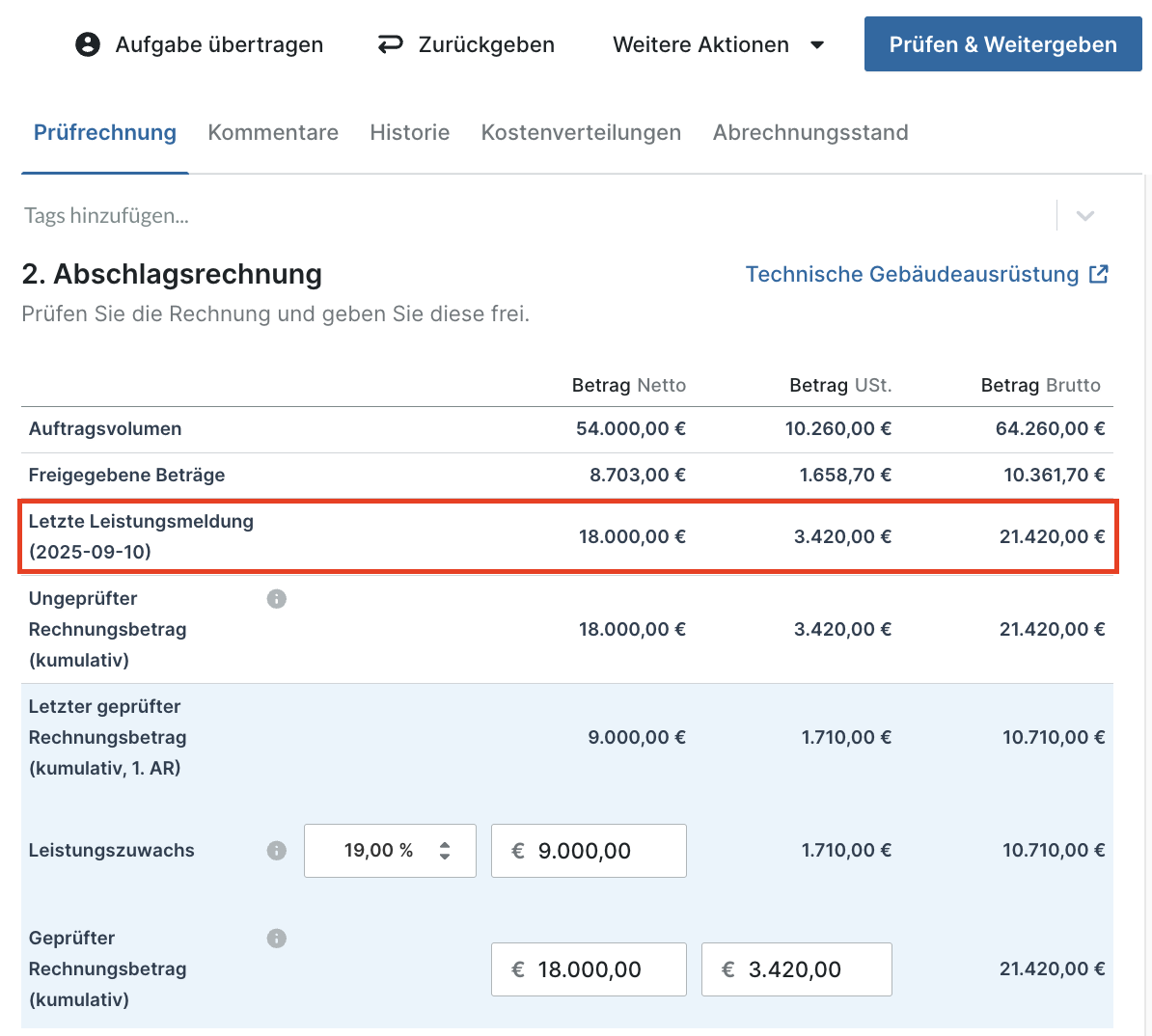Follow the Technische Gebäudeausrüstung link
1152x1036 pixels.
click(x=912, y=274)
